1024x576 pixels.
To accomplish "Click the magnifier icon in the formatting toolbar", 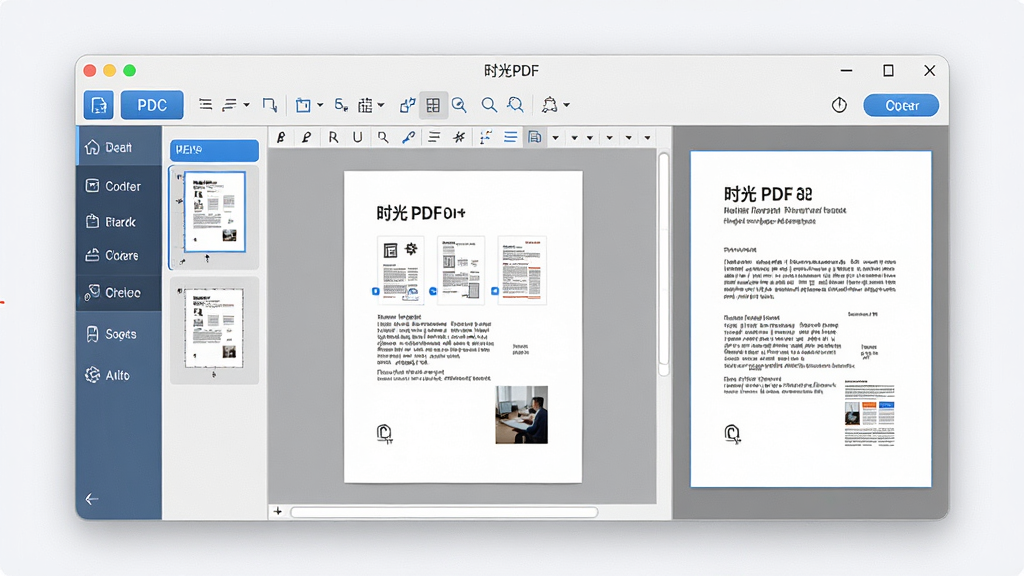I will click(383, 137).
